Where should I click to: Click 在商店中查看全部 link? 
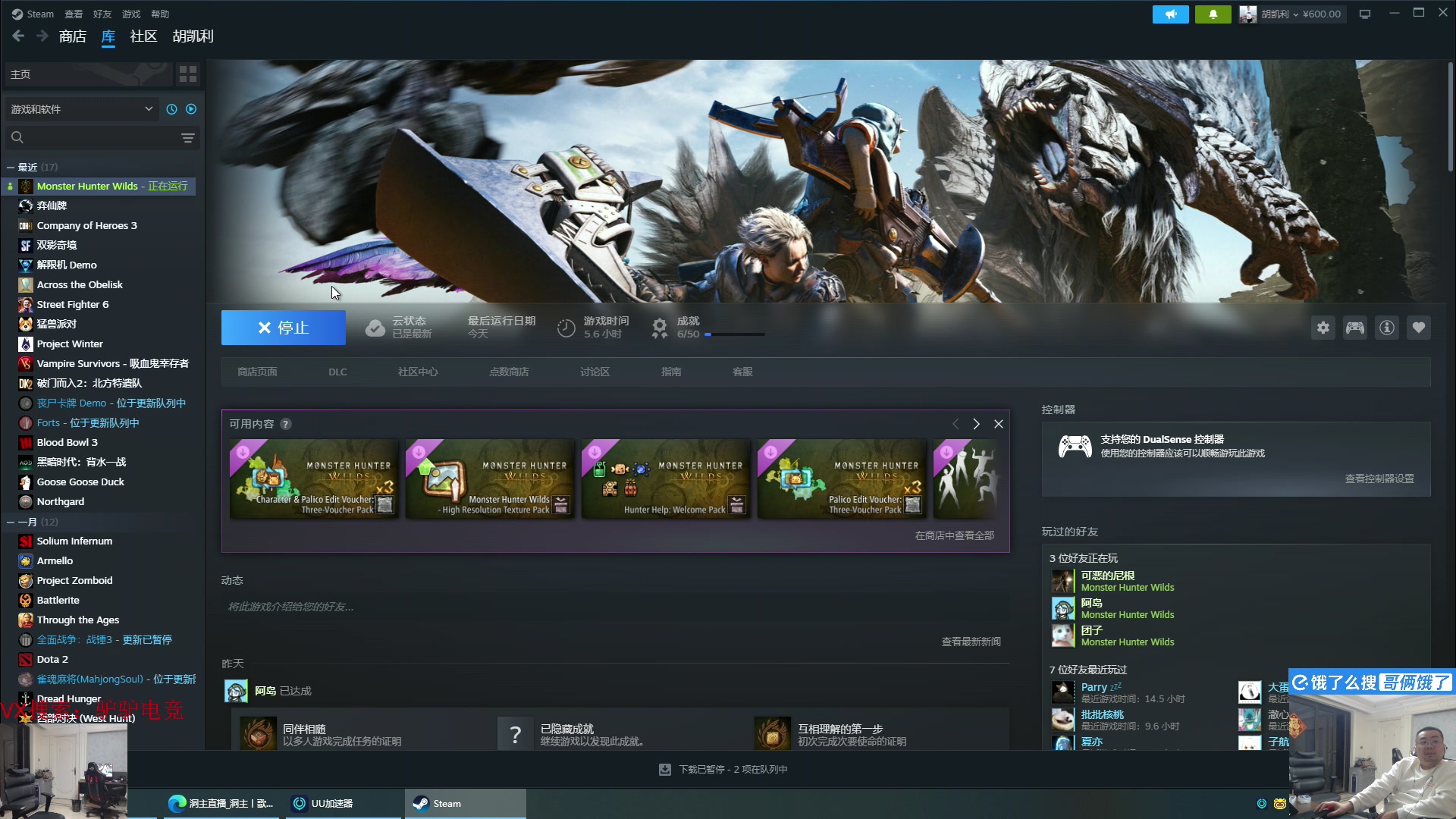tap(954, 535)
